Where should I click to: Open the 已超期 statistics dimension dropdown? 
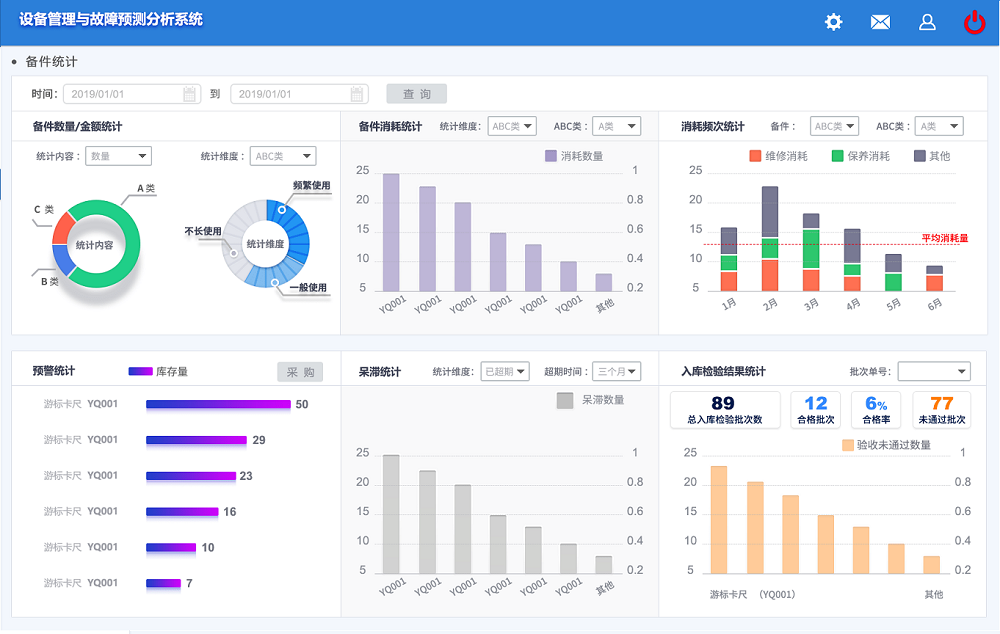click(505, 372)
